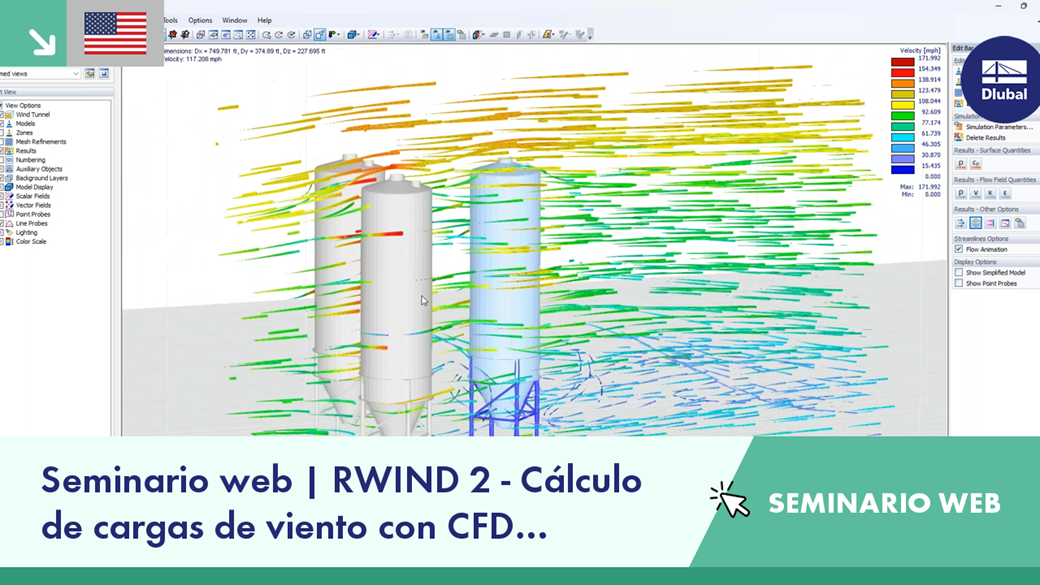Disable the Flow Animation checkbox

click(958, 249)
